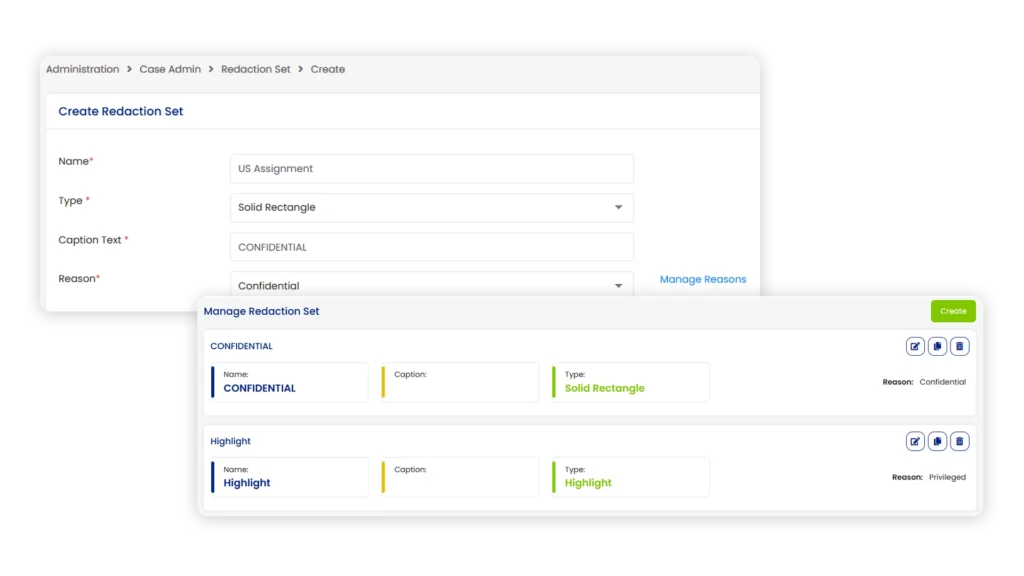Click Administration in the breadcrumb
The image size is (1024, 576).
click(x=84, y=69)
